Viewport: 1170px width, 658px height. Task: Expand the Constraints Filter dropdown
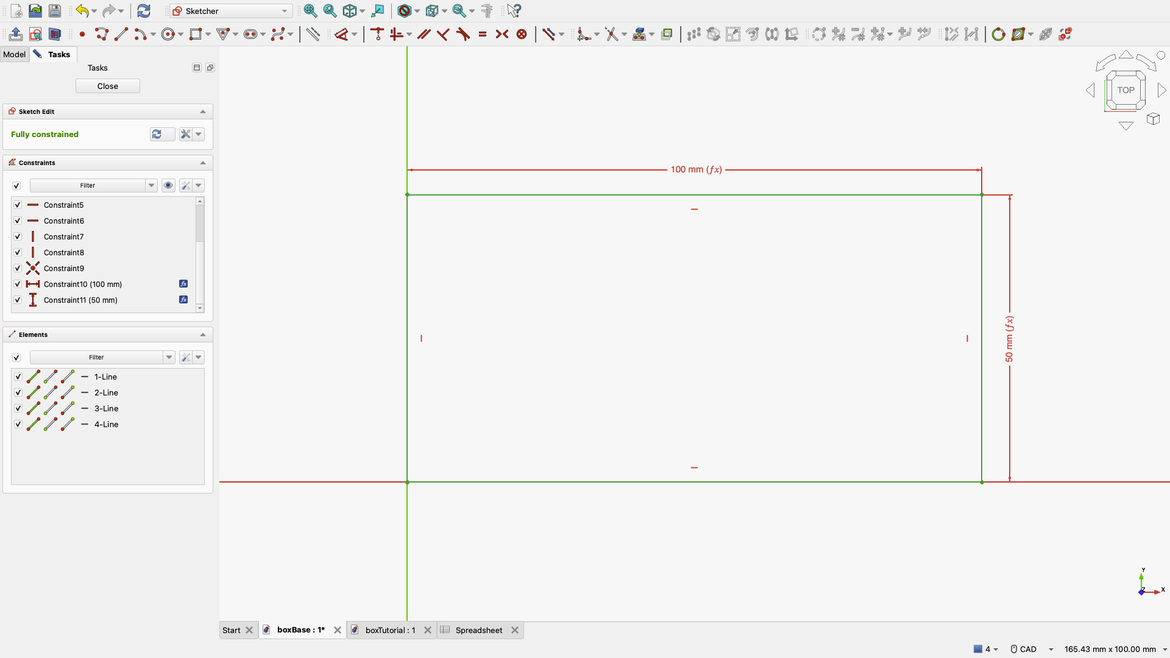point(151,185)
